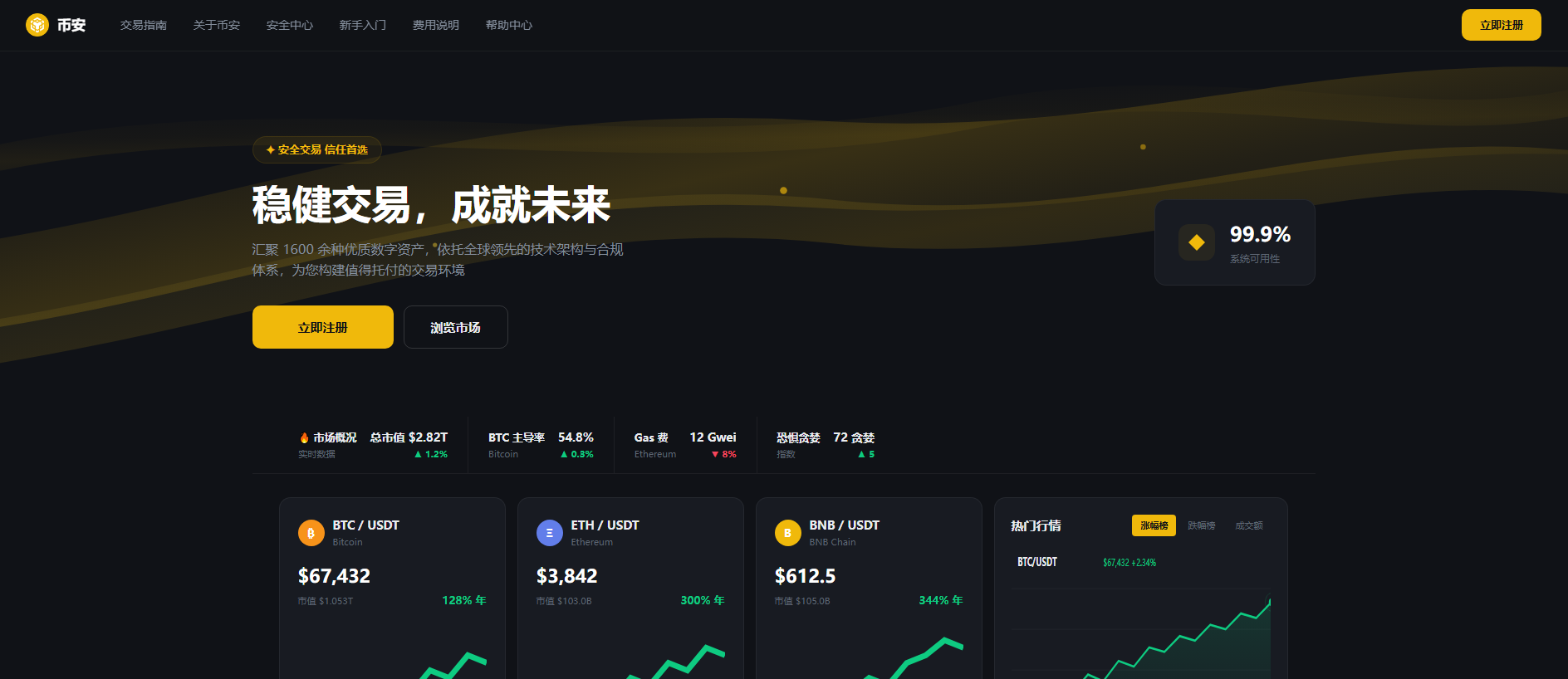Click the BNB coin icon

coord(788,533)
